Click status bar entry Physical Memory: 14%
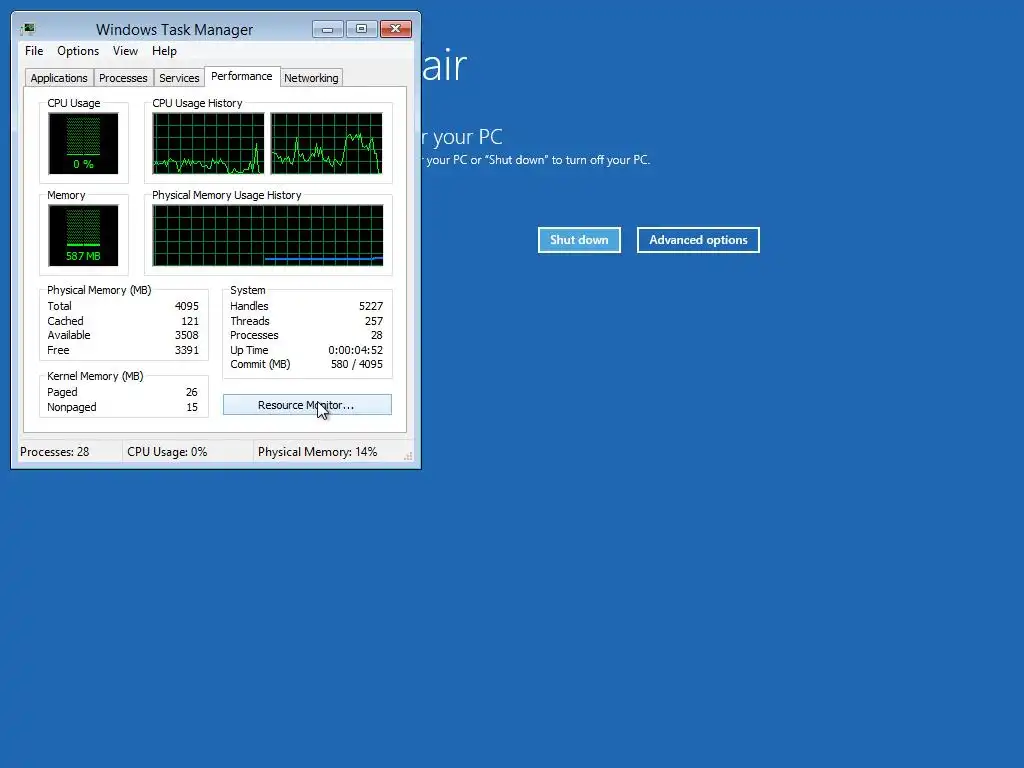This screenshot has width=1024, height=768. pyautogui.click(x=317, y=452)
